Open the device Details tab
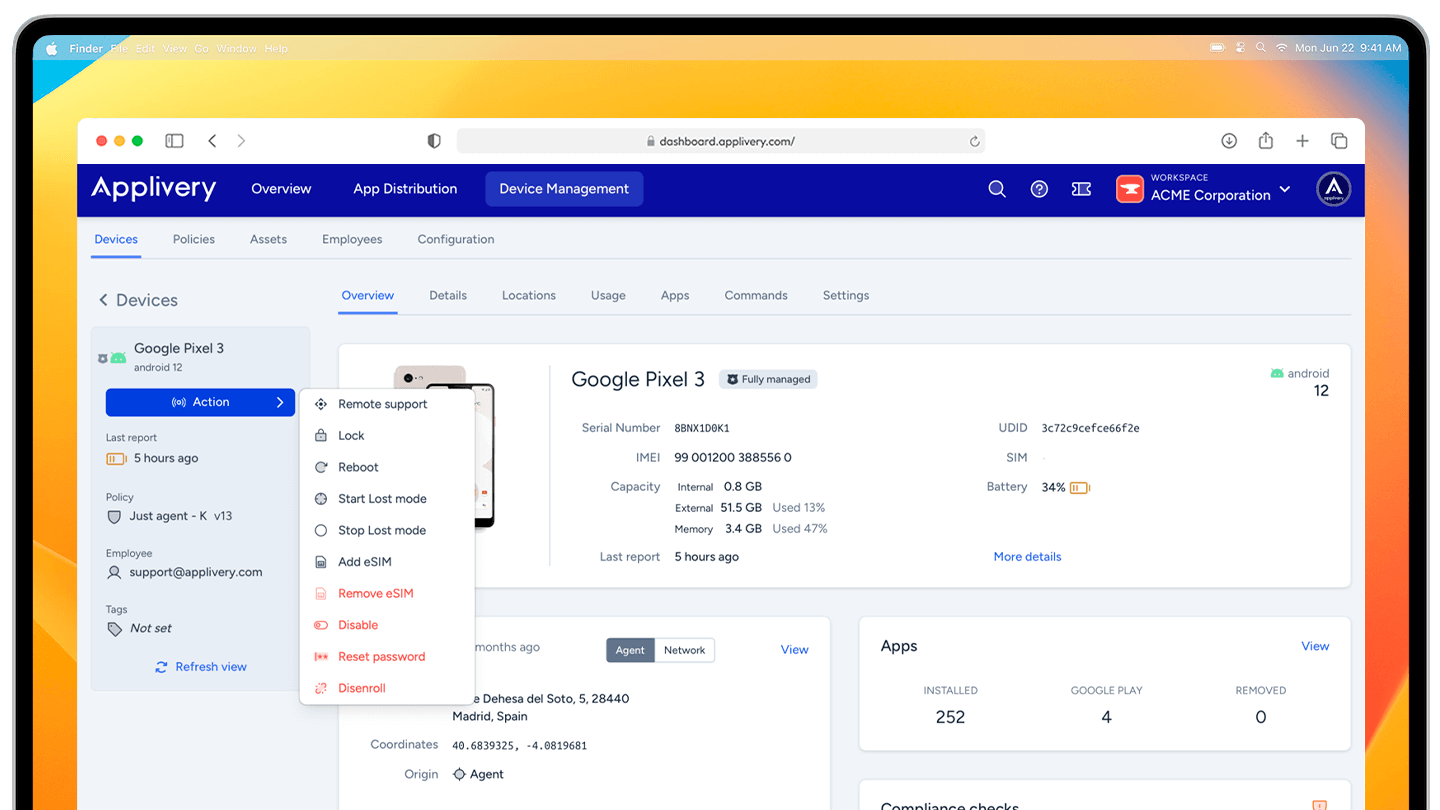Viewport: 1440px width, 810px height. click(448, 296)
